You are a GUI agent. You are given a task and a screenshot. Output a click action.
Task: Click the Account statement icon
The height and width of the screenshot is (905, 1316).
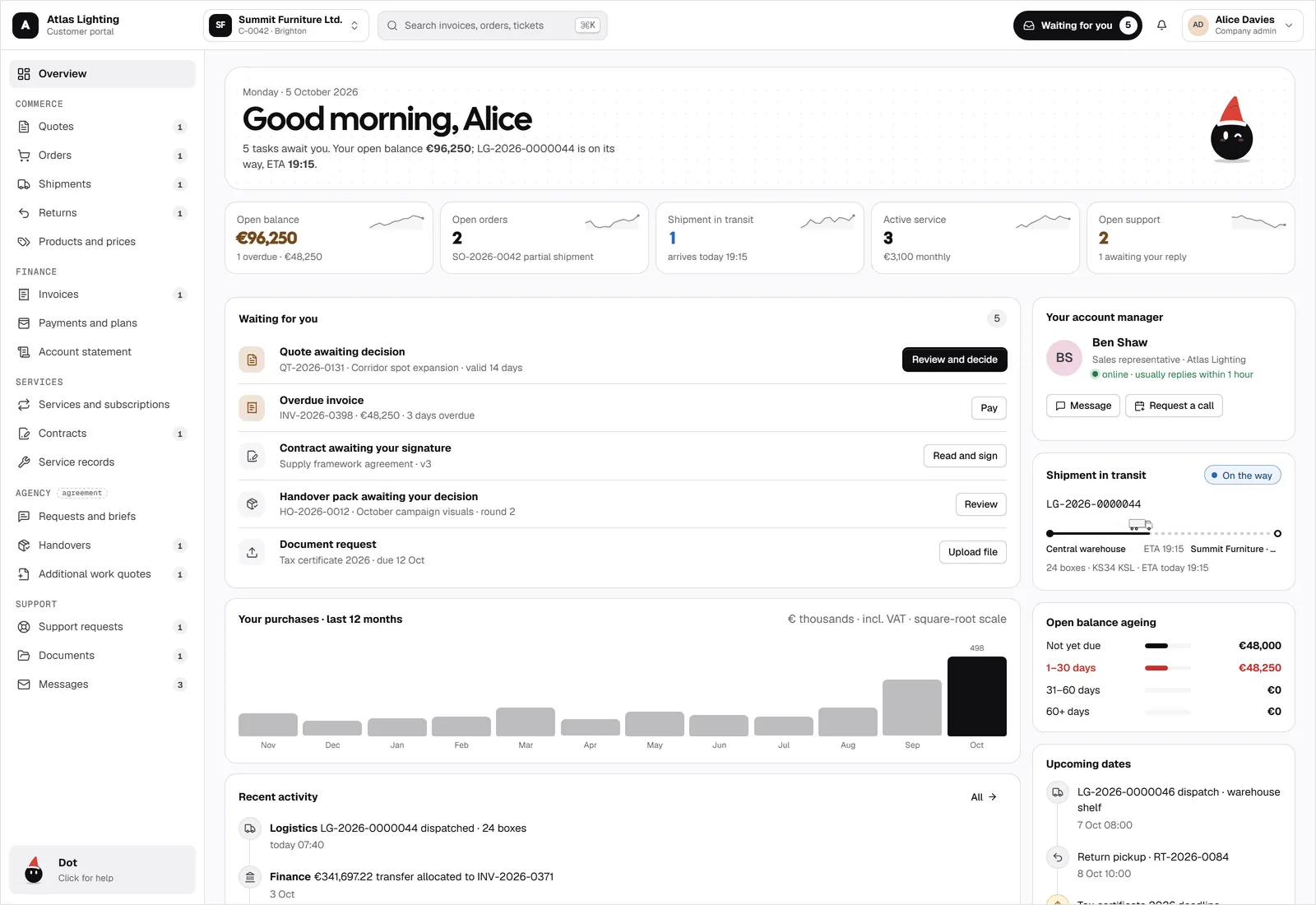(x=24, y=352)
